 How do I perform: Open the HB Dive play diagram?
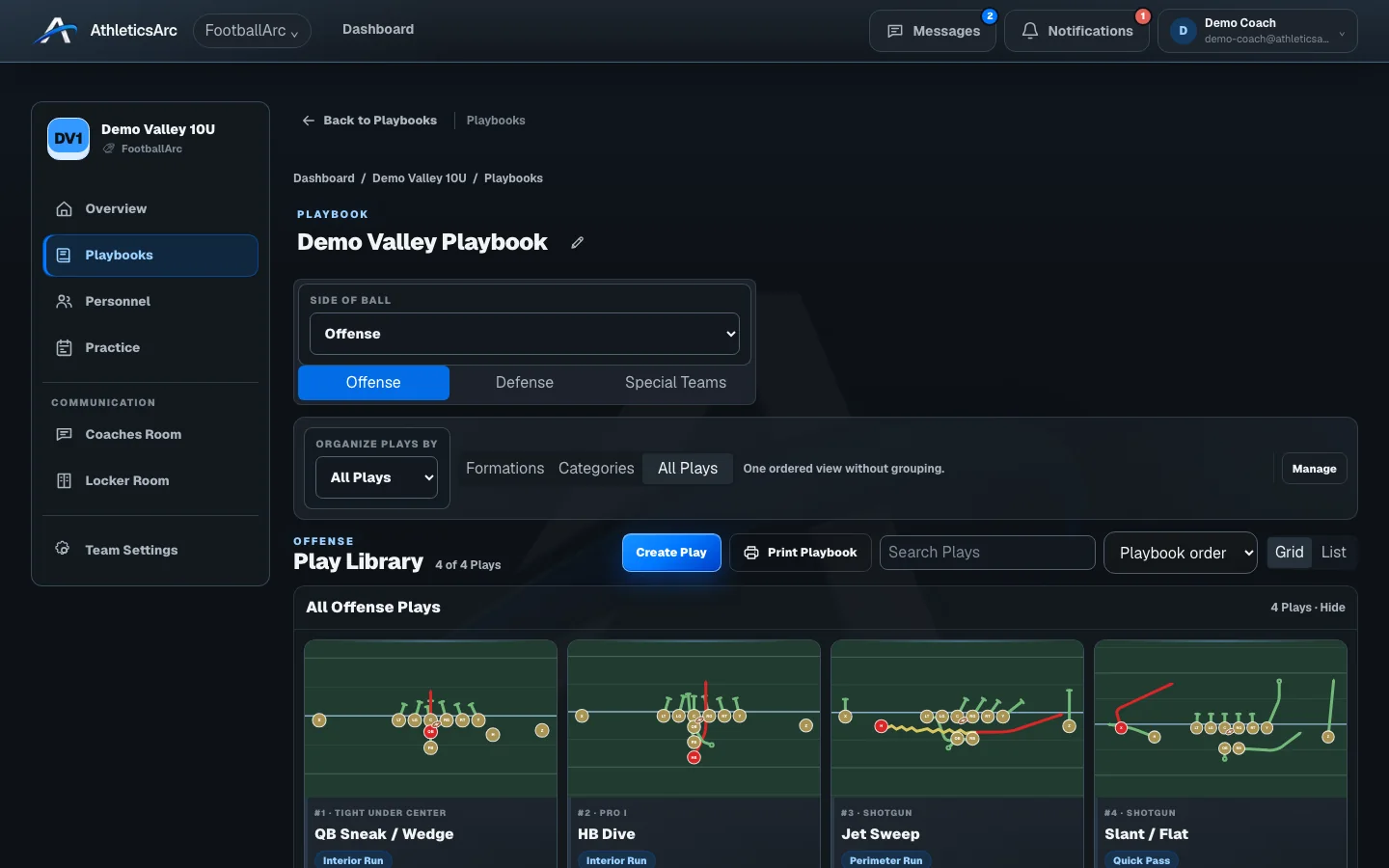pos(694,719)
